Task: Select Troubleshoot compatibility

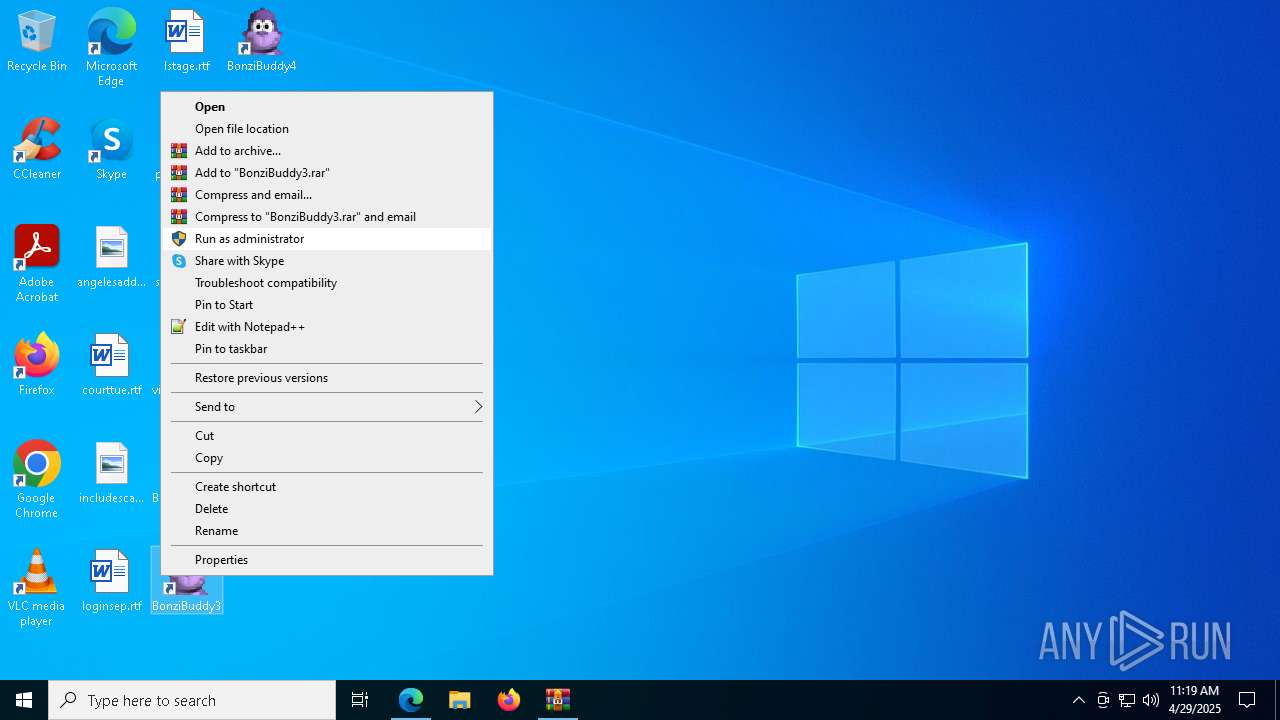Action: point(327,283)
